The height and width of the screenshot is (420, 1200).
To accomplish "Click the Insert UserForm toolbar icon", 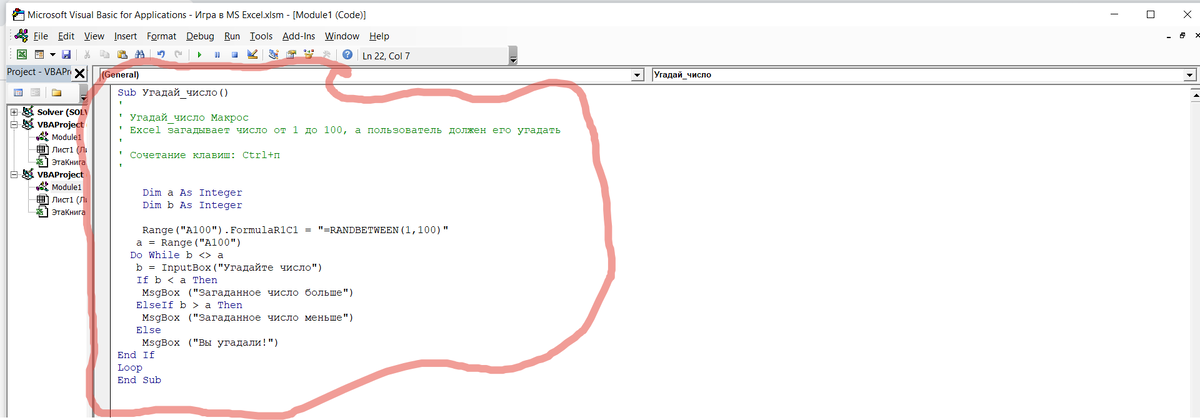I will coord(39,54).
